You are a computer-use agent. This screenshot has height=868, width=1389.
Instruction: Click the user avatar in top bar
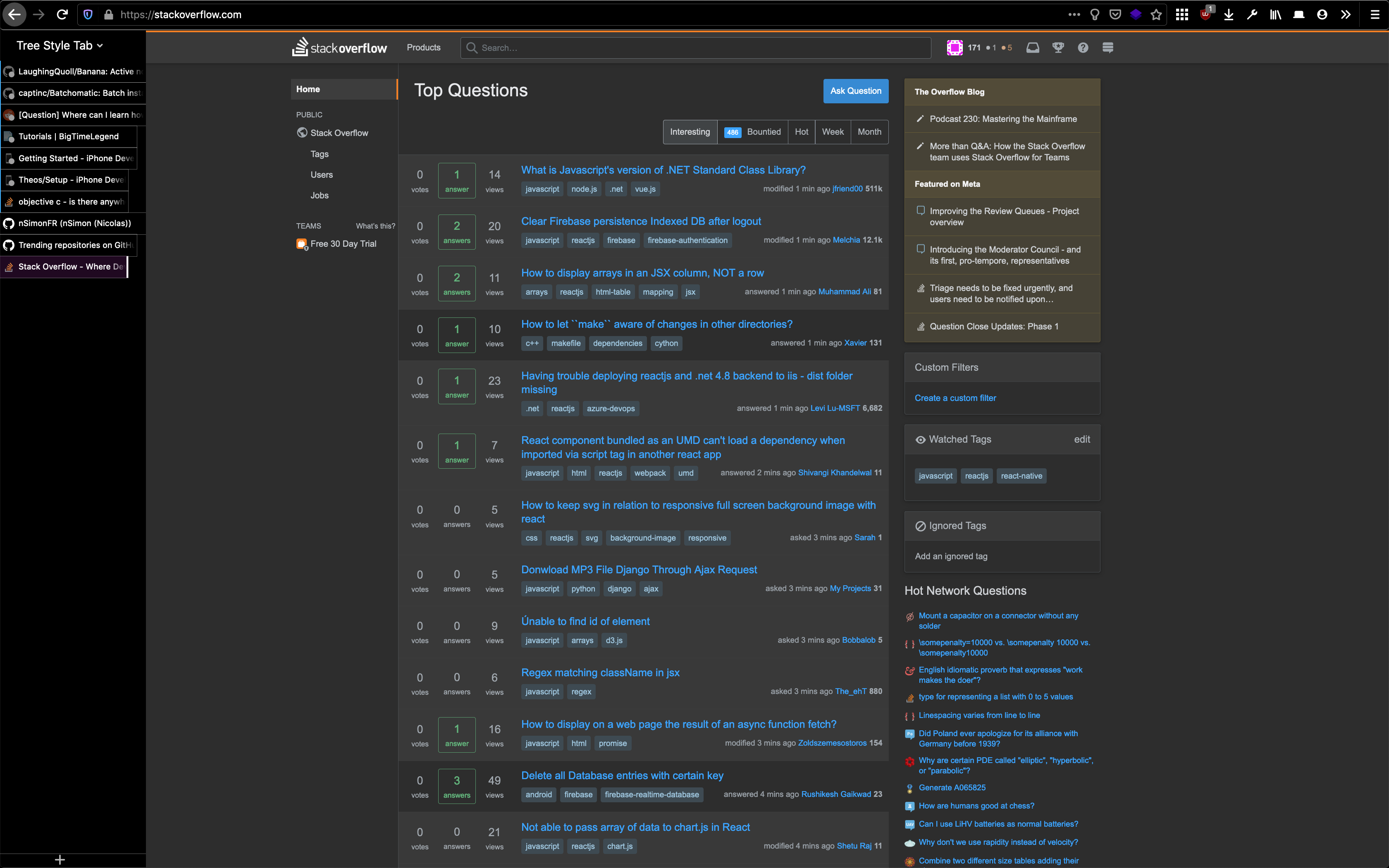955,48
